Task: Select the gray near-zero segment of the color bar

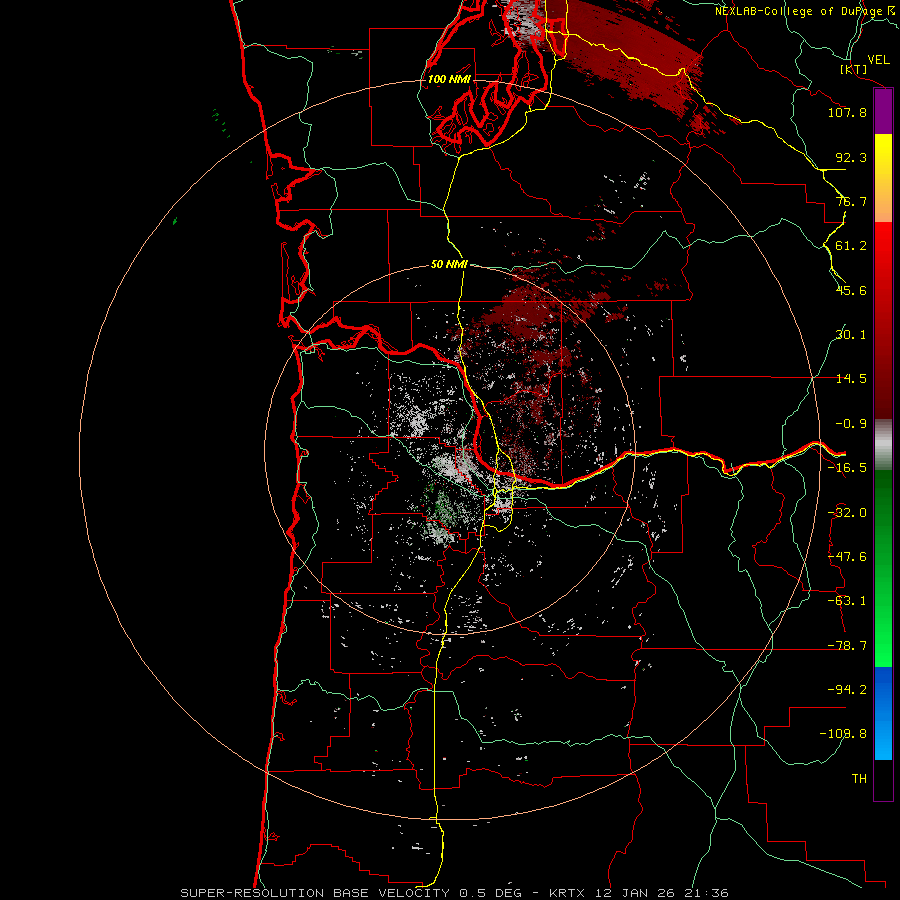Action: pyautogui.click(x=883, y=445)
